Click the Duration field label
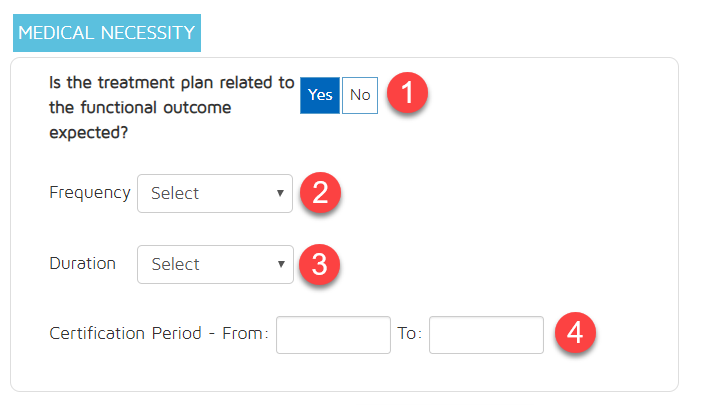This screenshot has height=405, width=711. [x=82, y=263]
